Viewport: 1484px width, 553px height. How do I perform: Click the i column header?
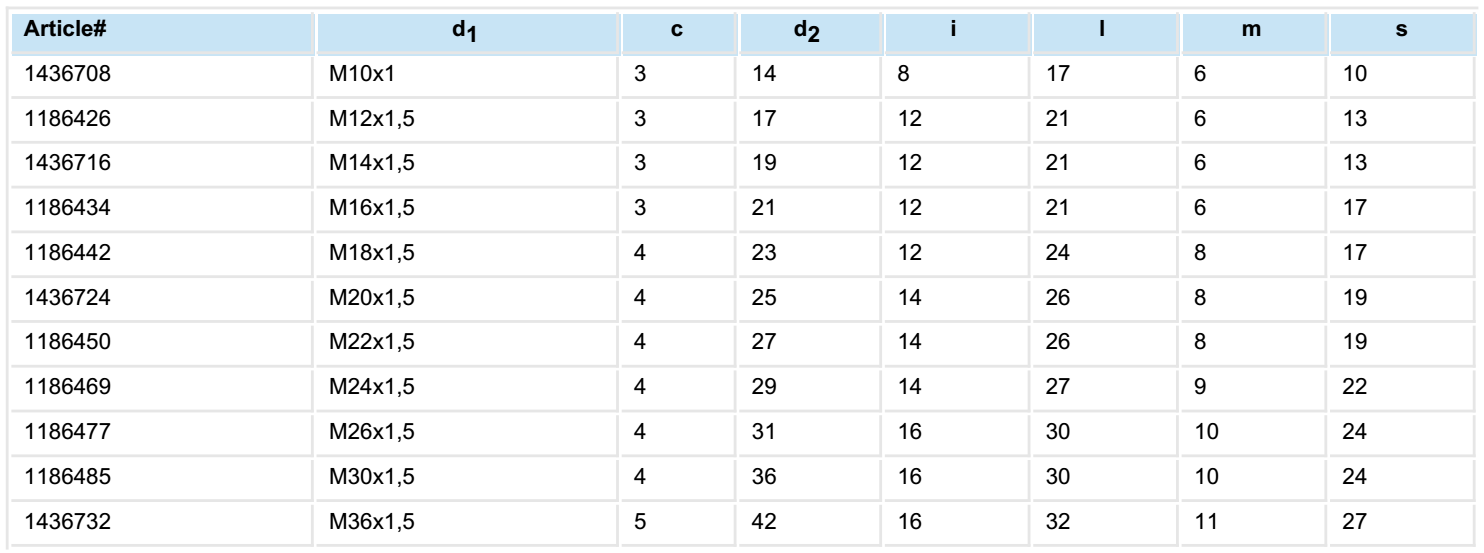[955, 32]
